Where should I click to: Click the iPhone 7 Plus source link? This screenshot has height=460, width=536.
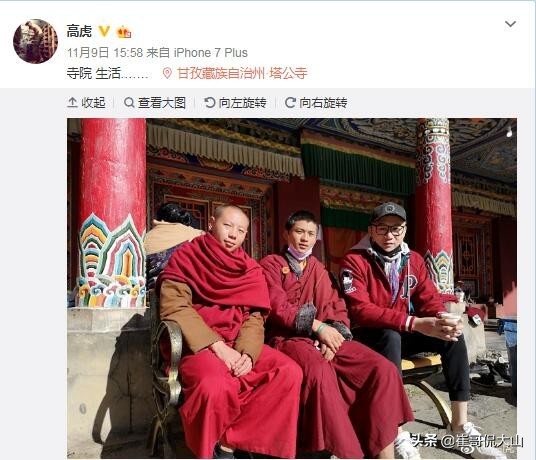click(x=211, y=53)
